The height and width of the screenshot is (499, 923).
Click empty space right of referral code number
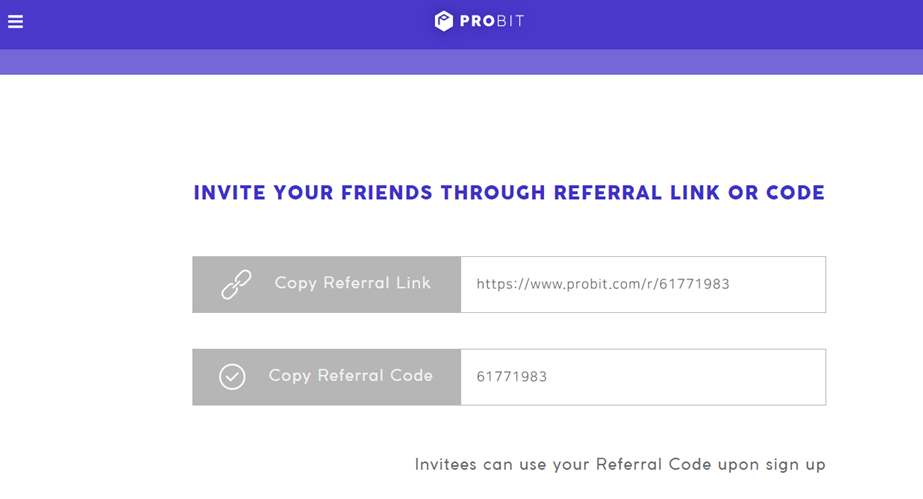pos(686,377)
